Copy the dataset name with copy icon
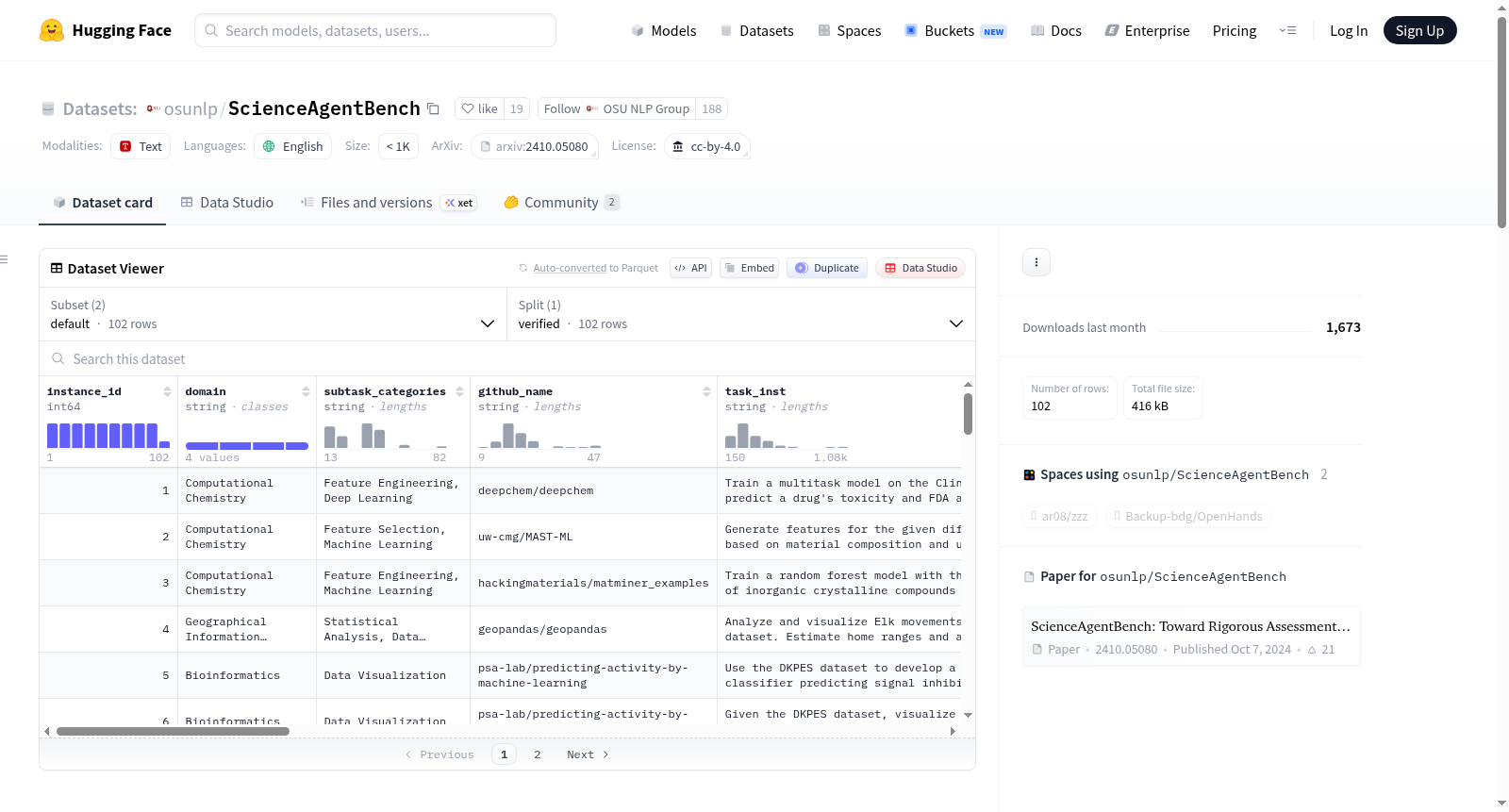The height and width of the screenshot is (812, 1509). point(433,108)
